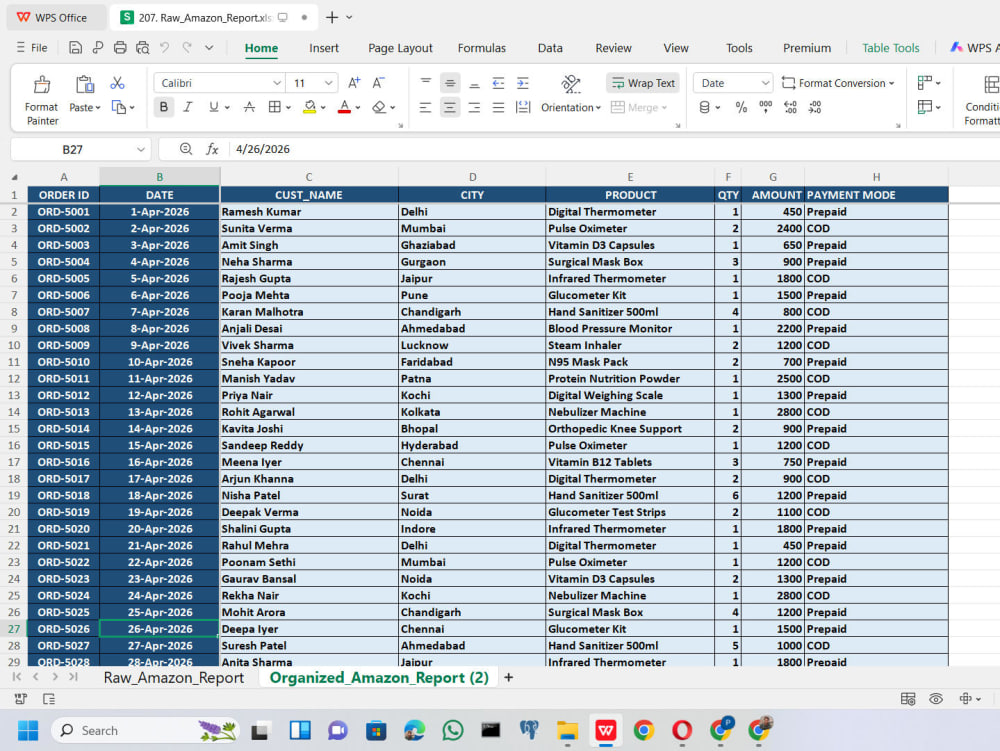This screenshot has height=751, width=1000.
Task: Add a new sheet with plus button
Action: tap(508, 677)
